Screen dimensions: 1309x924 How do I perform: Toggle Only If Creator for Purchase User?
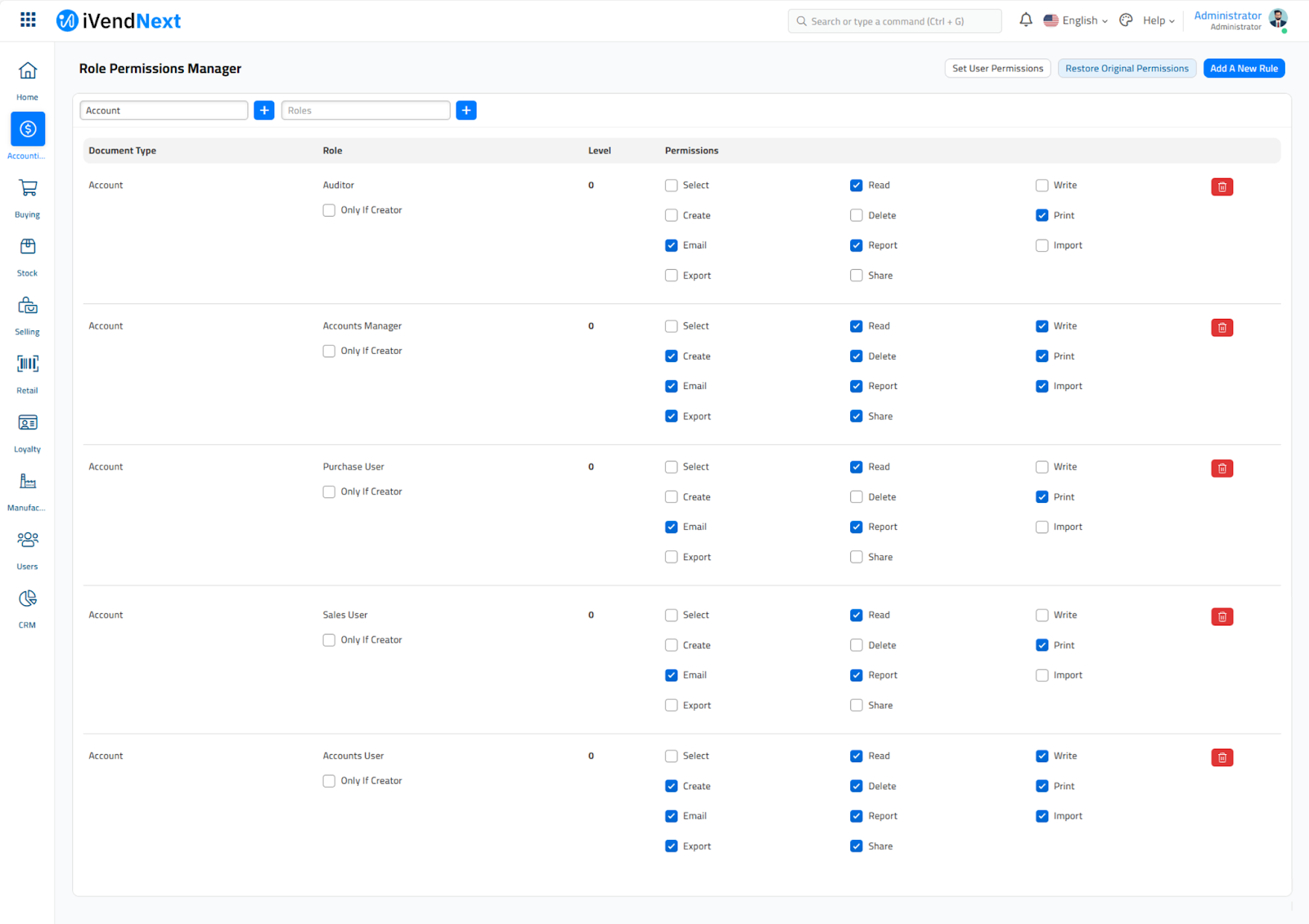coord(329,492)
